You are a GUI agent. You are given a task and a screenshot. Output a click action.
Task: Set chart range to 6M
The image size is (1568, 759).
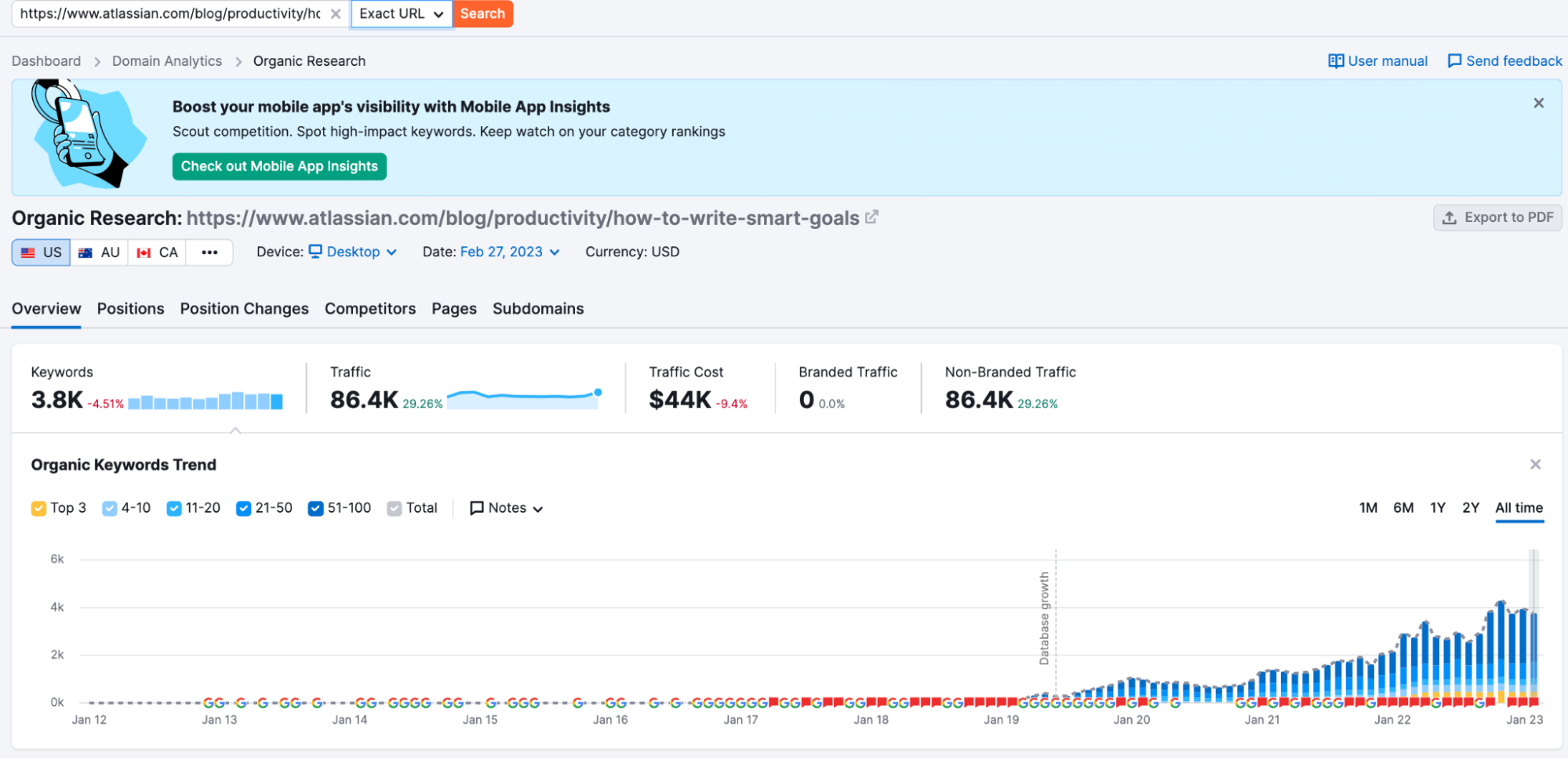(x=1403, y=508)
